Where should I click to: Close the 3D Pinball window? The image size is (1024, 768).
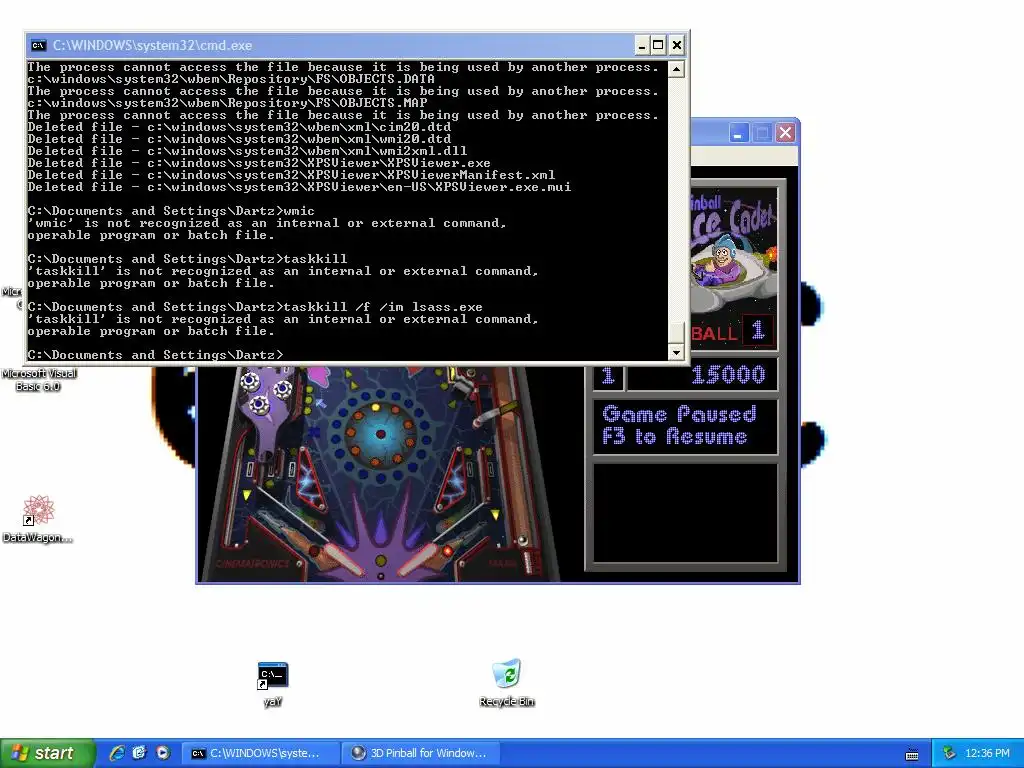[x=786, y=133]
